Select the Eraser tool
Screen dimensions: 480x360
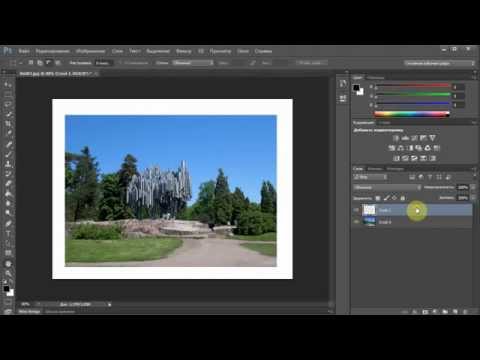click(8, 184)
